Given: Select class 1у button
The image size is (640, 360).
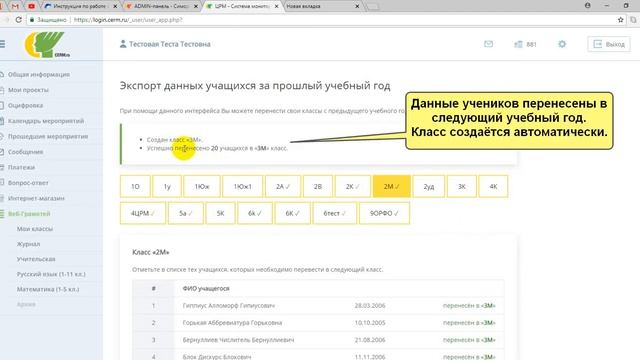Looking at the screenshot, I should 167,186.
